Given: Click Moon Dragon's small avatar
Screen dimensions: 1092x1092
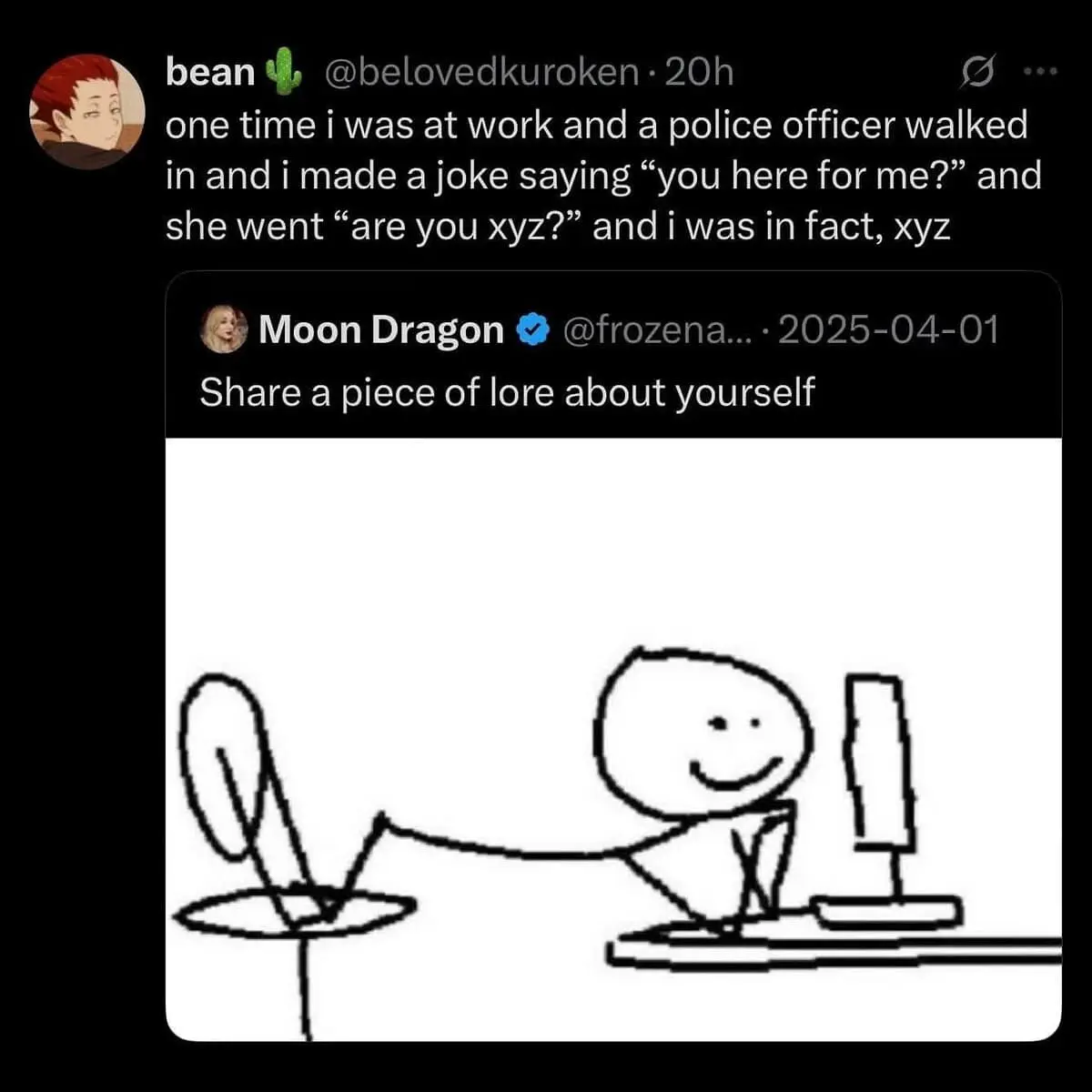Looking at the screenshot, I should (224, 329).
